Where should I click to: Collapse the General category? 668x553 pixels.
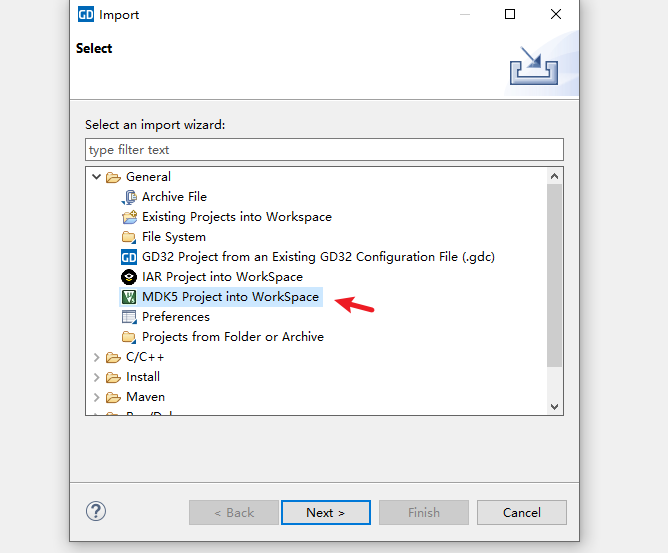(97, 176)
